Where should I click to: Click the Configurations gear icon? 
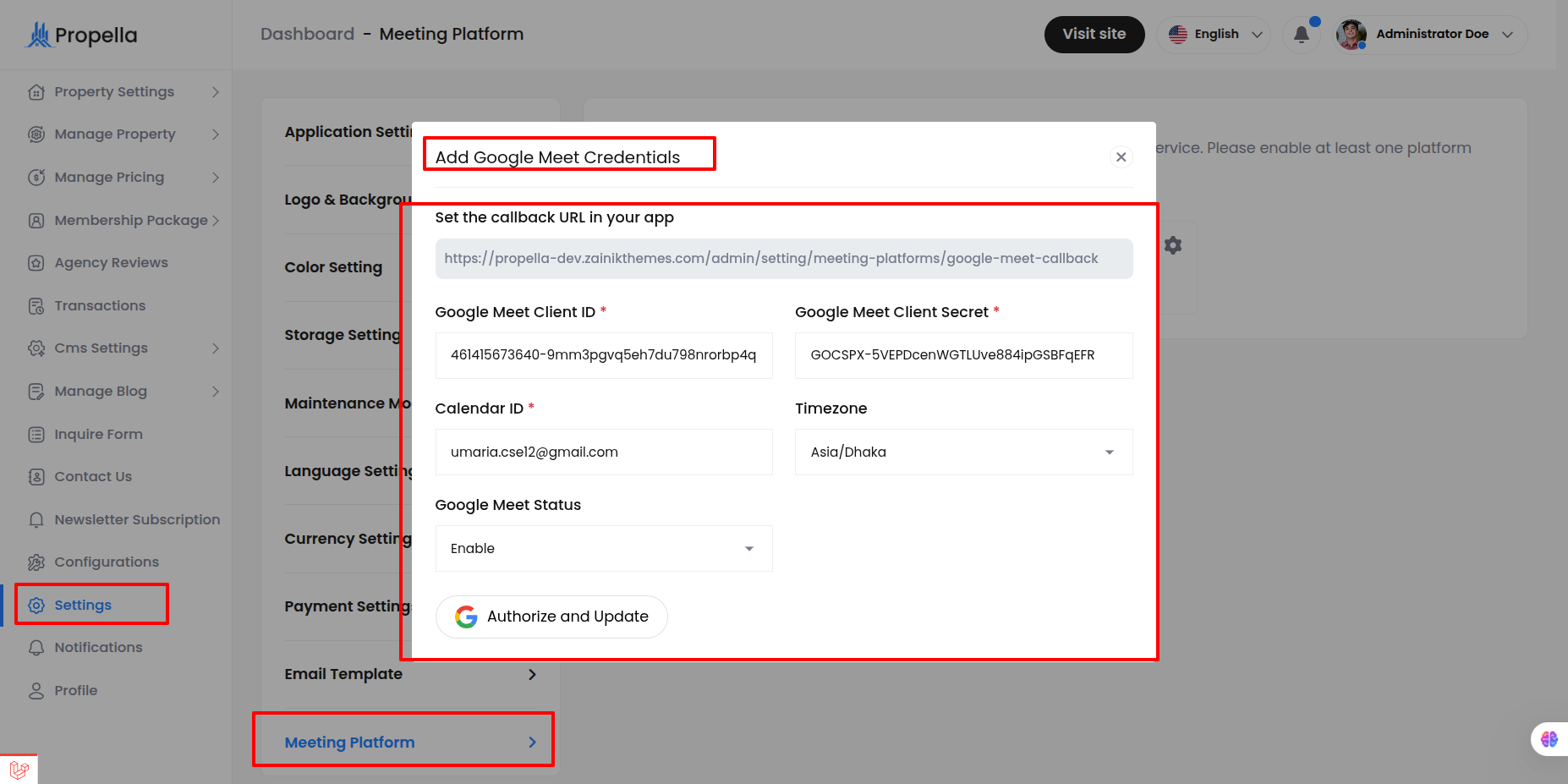click(x=36, y=562)
